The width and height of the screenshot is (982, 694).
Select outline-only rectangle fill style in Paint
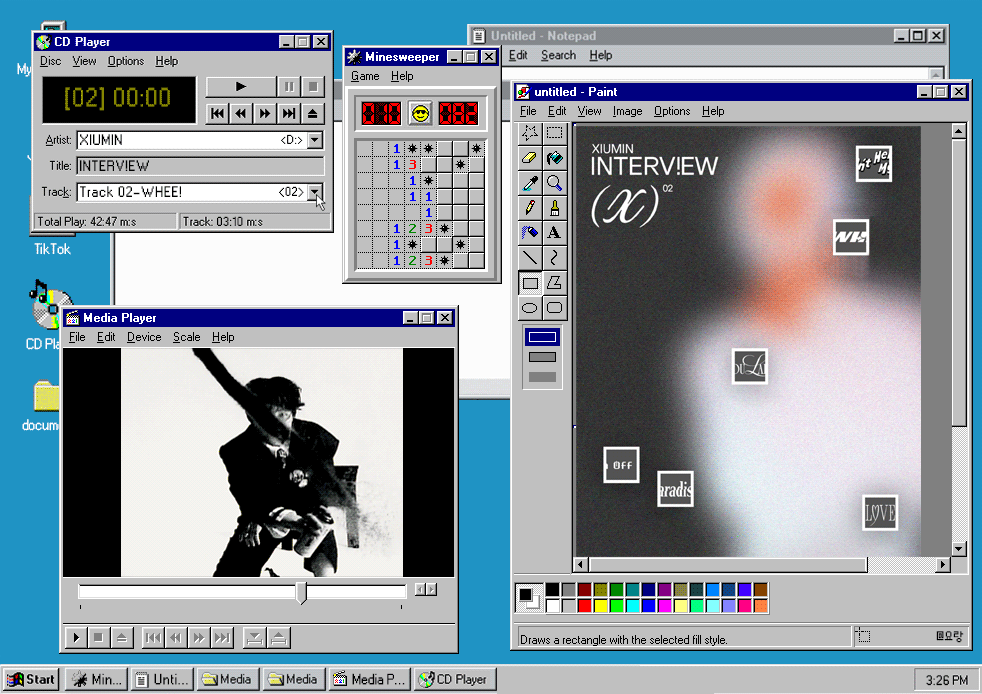coord(542,337)
